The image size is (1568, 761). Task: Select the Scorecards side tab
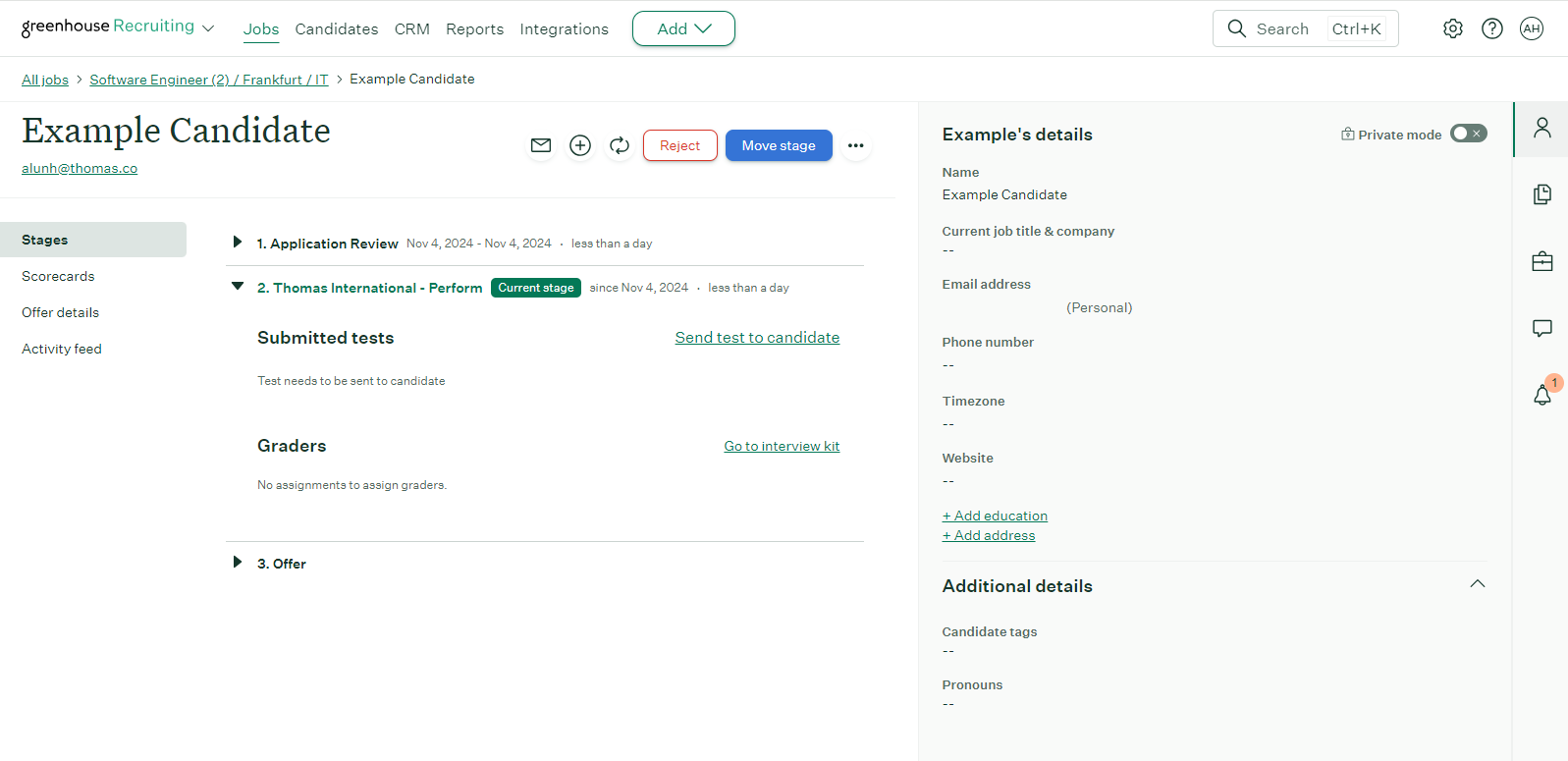pyautogui.click(x=58, y=276)
